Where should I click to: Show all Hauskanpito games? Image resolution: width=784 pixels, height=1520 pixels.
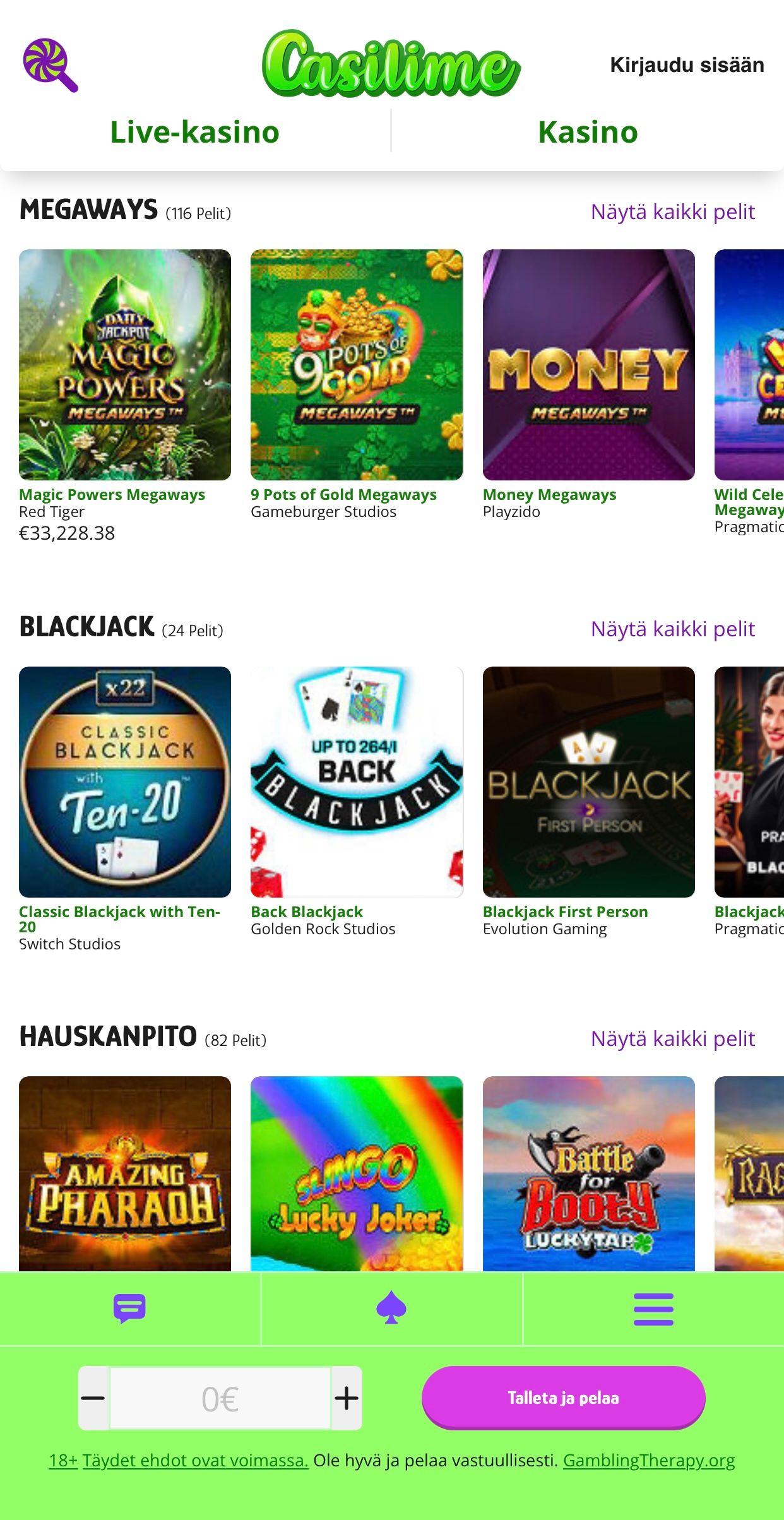click(672, 1039)
